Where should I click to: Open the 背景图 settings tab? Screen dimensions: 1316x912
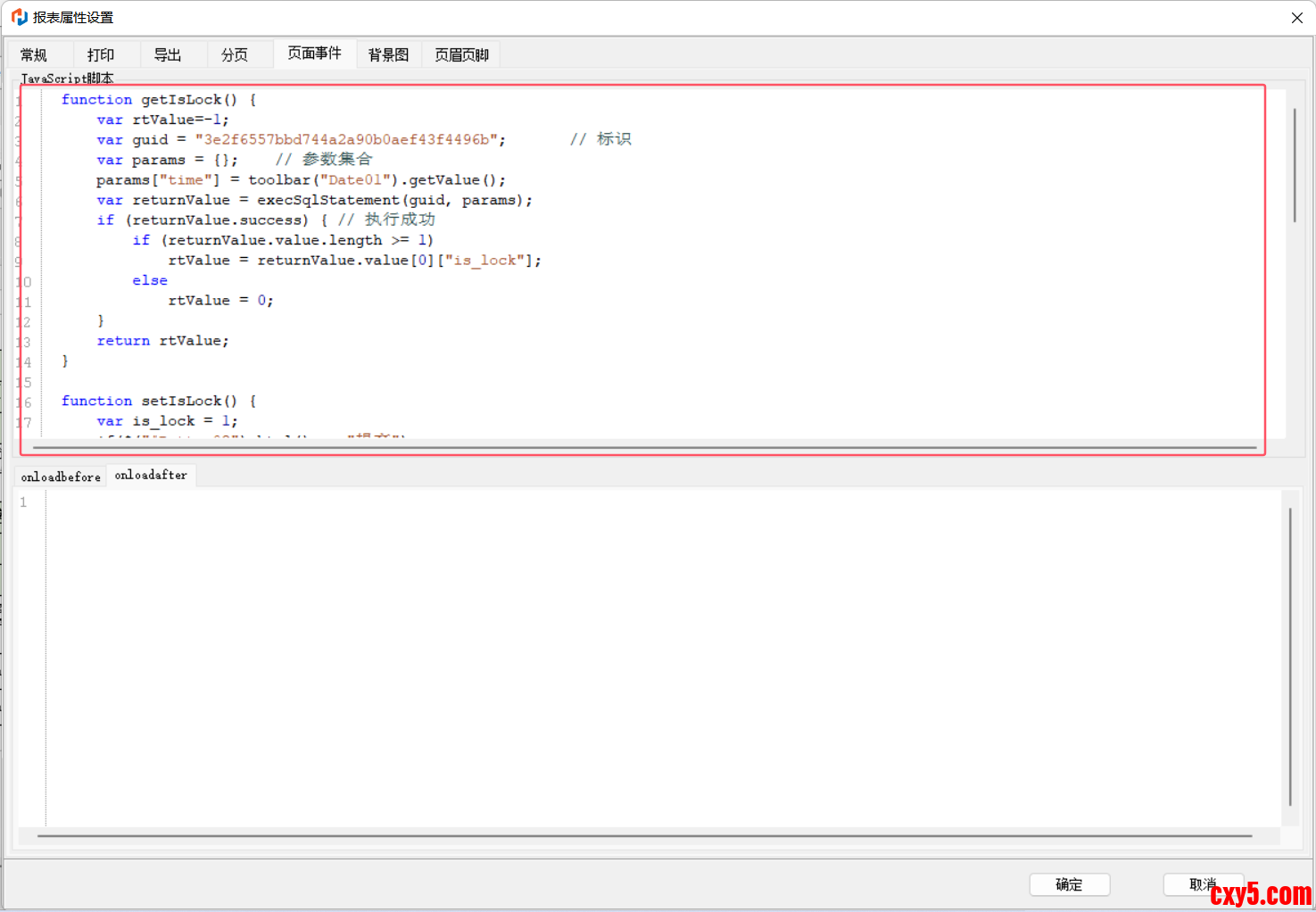tap(388, 55)
